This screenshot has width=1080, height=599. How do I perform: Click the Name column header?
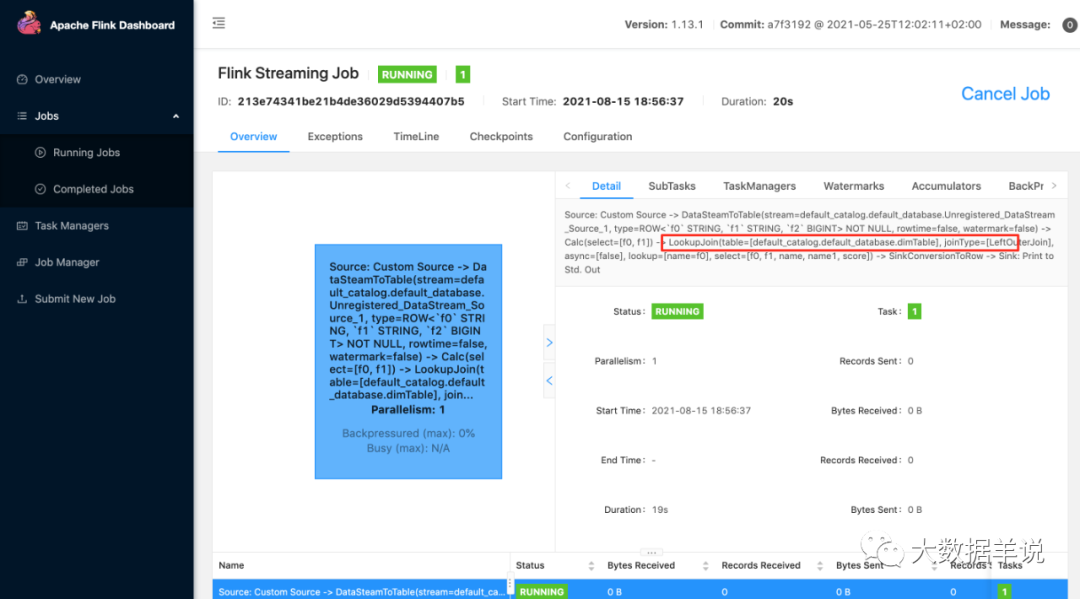point(231,565)
